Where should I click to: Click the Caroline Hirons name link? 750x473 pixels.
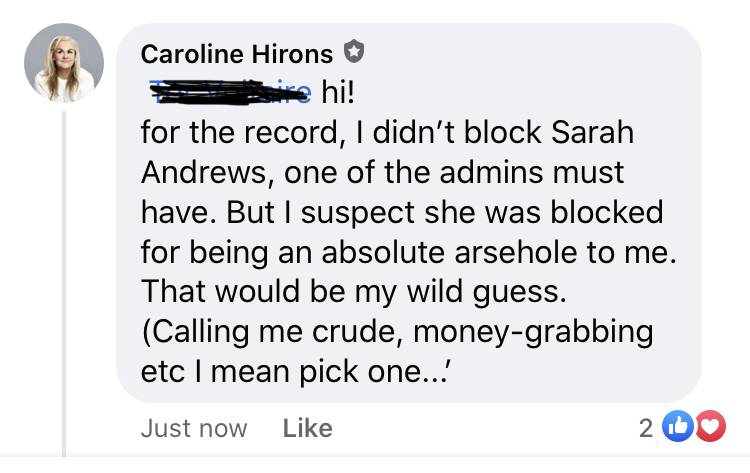pyautogui.click(x=237, y=54)
